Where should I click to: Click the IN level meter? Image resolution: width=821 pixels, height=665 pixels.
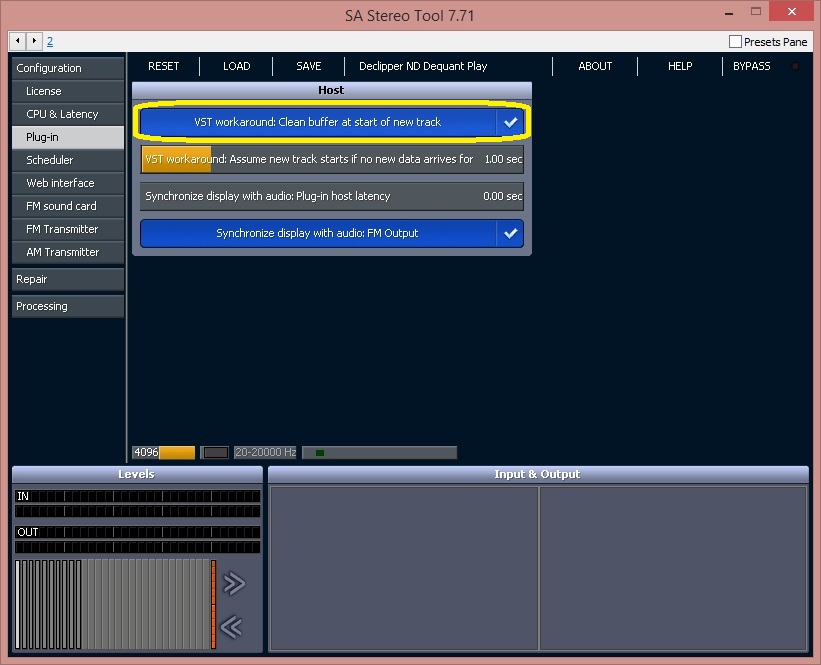(x=137, y=503)
